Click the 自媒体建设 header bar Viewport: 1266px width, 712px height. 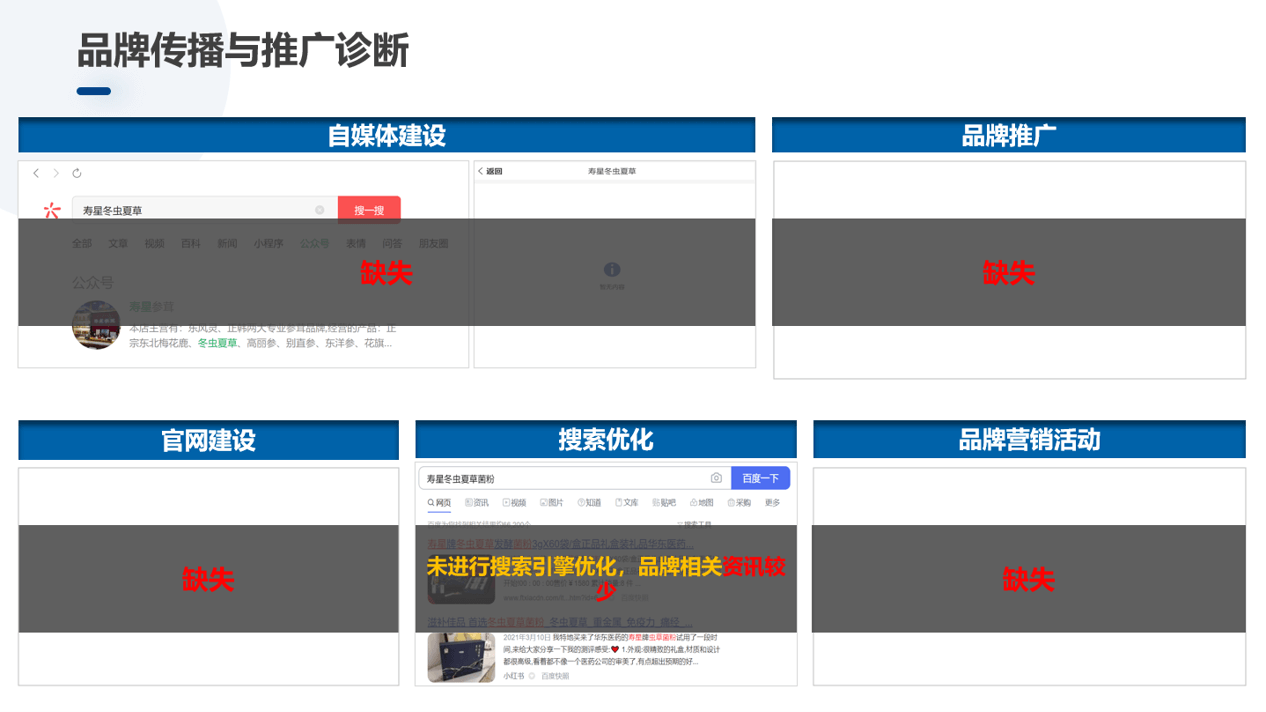[x=386, y=135]
